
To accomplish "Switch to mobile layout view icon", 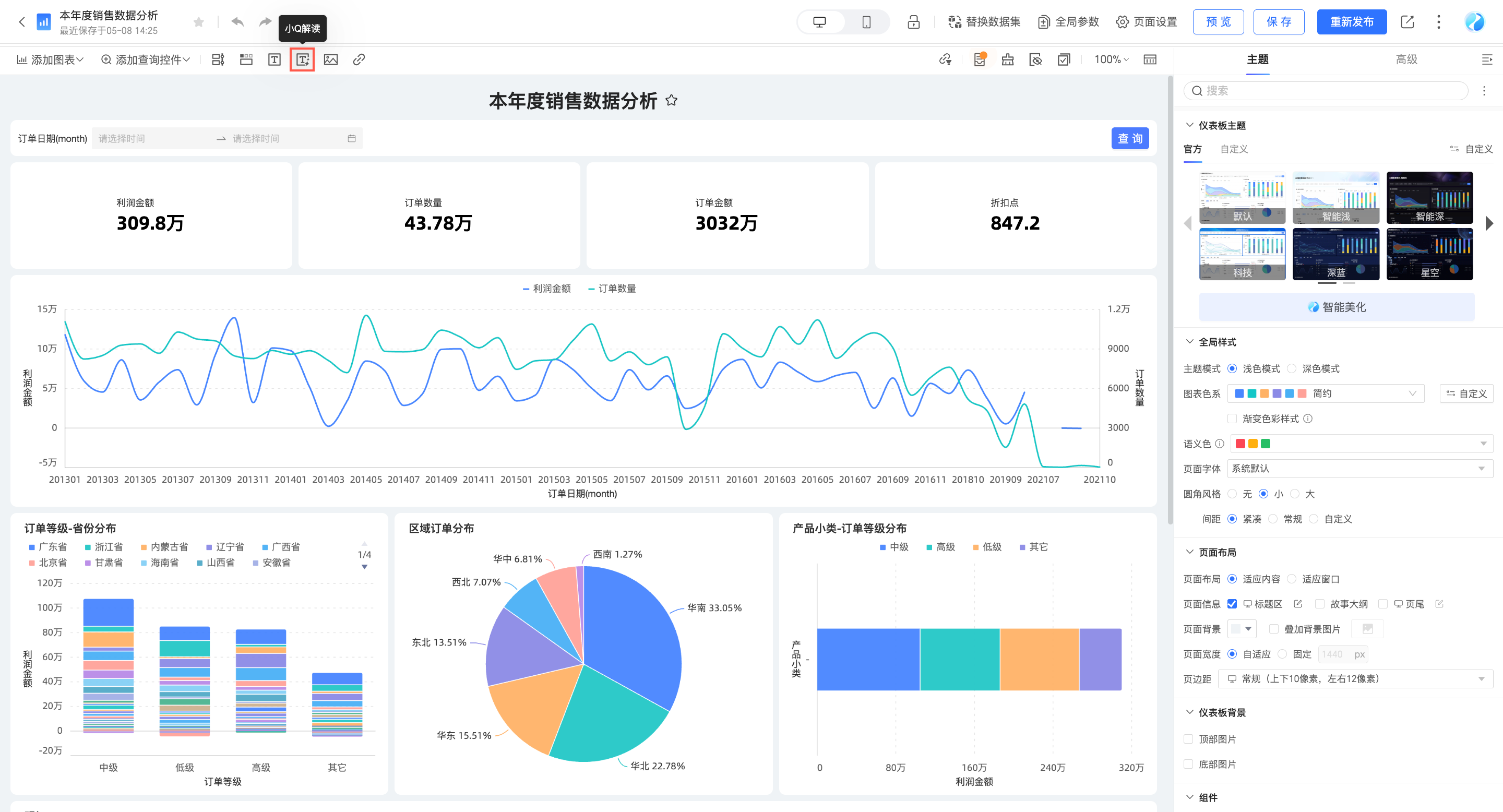I will (x=866, y=22).
